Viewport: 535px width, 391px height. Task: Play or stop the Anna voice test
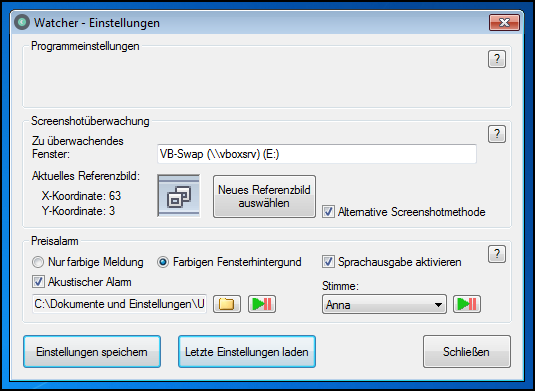(x=467, y=304)
